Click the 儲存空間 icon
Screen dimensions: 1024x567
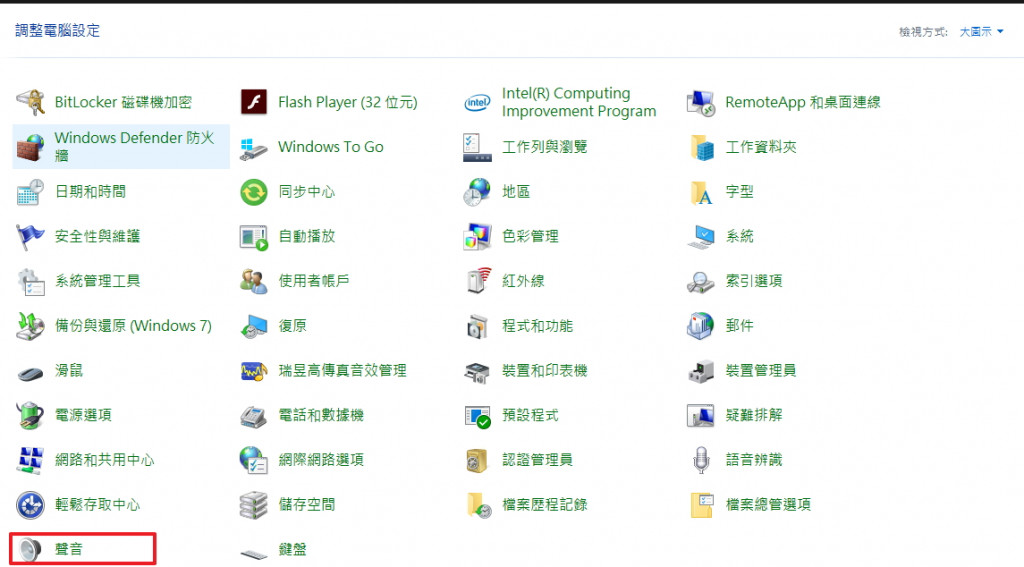(253, 505)
